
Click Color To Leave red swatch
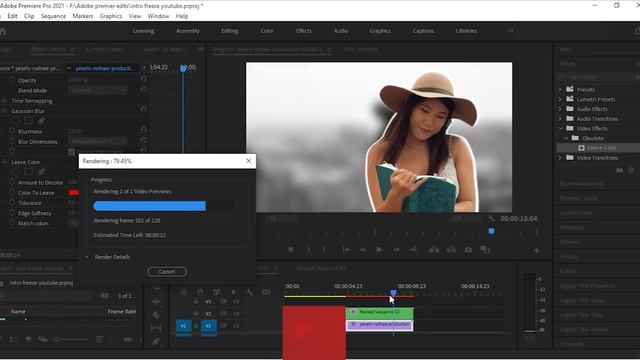click(x=74, y=193)
